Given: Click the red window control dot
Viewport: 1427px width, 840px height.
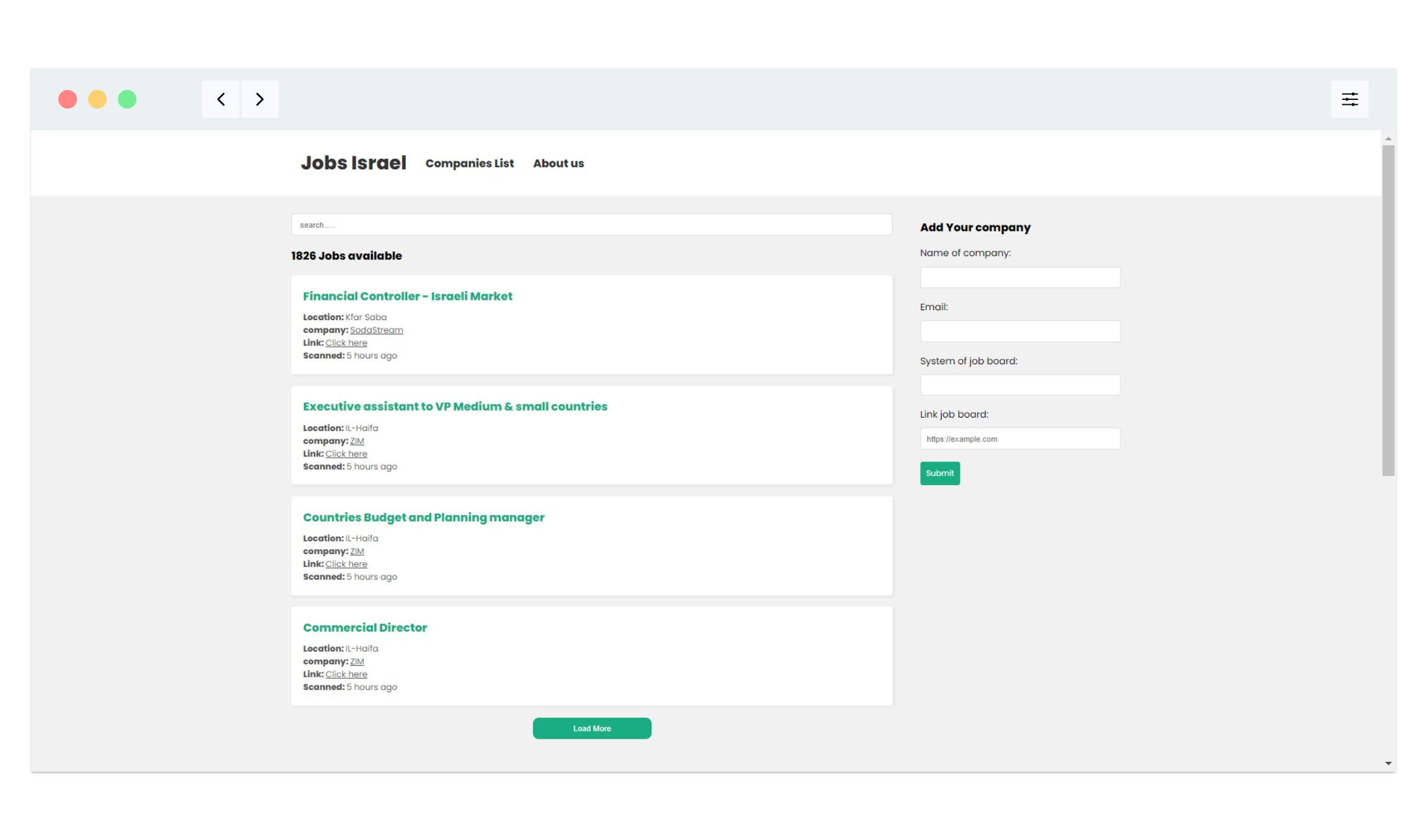Looking at the screenshot, I should click(67, 99).
